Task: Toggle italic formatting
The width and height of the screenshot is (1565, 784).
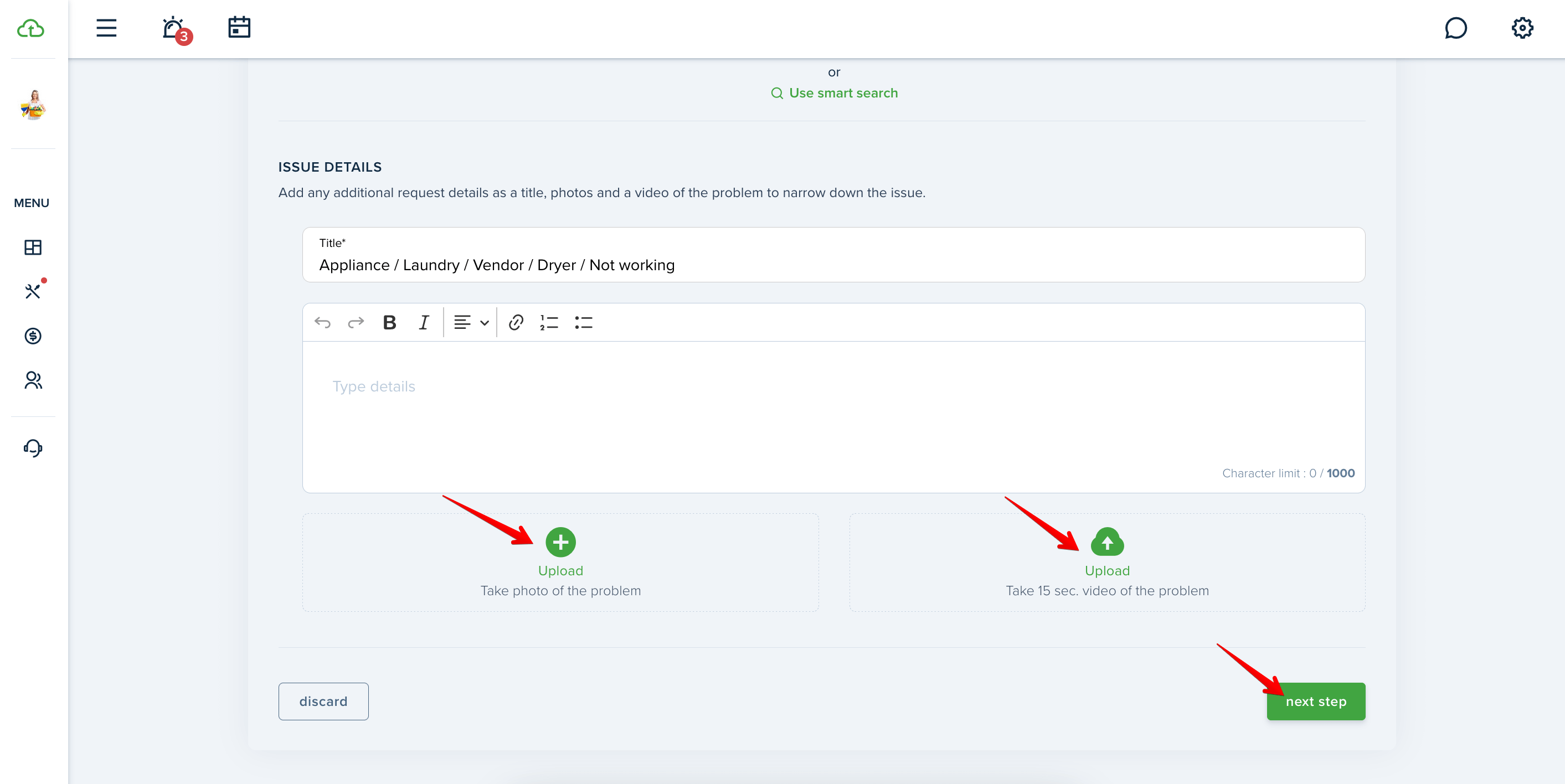Action: tap(424, 322)
